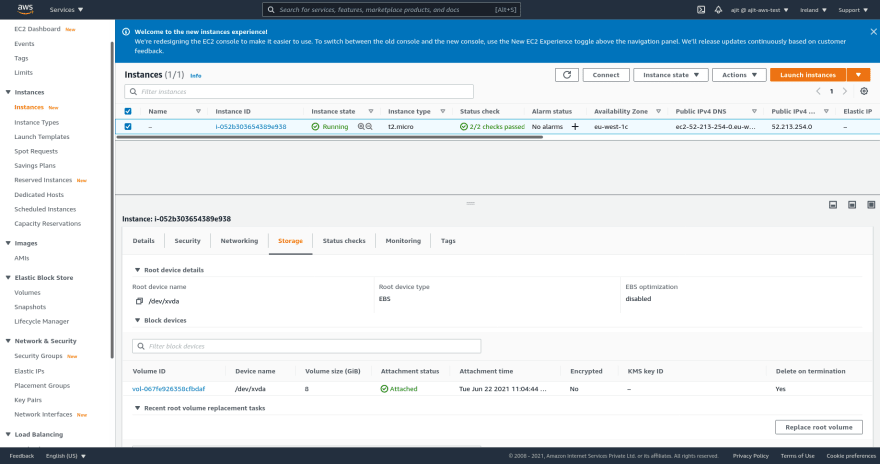Open EC2 Dashboard in the sidebar
This screenshot has width=880, height=464.
[37, 29]
